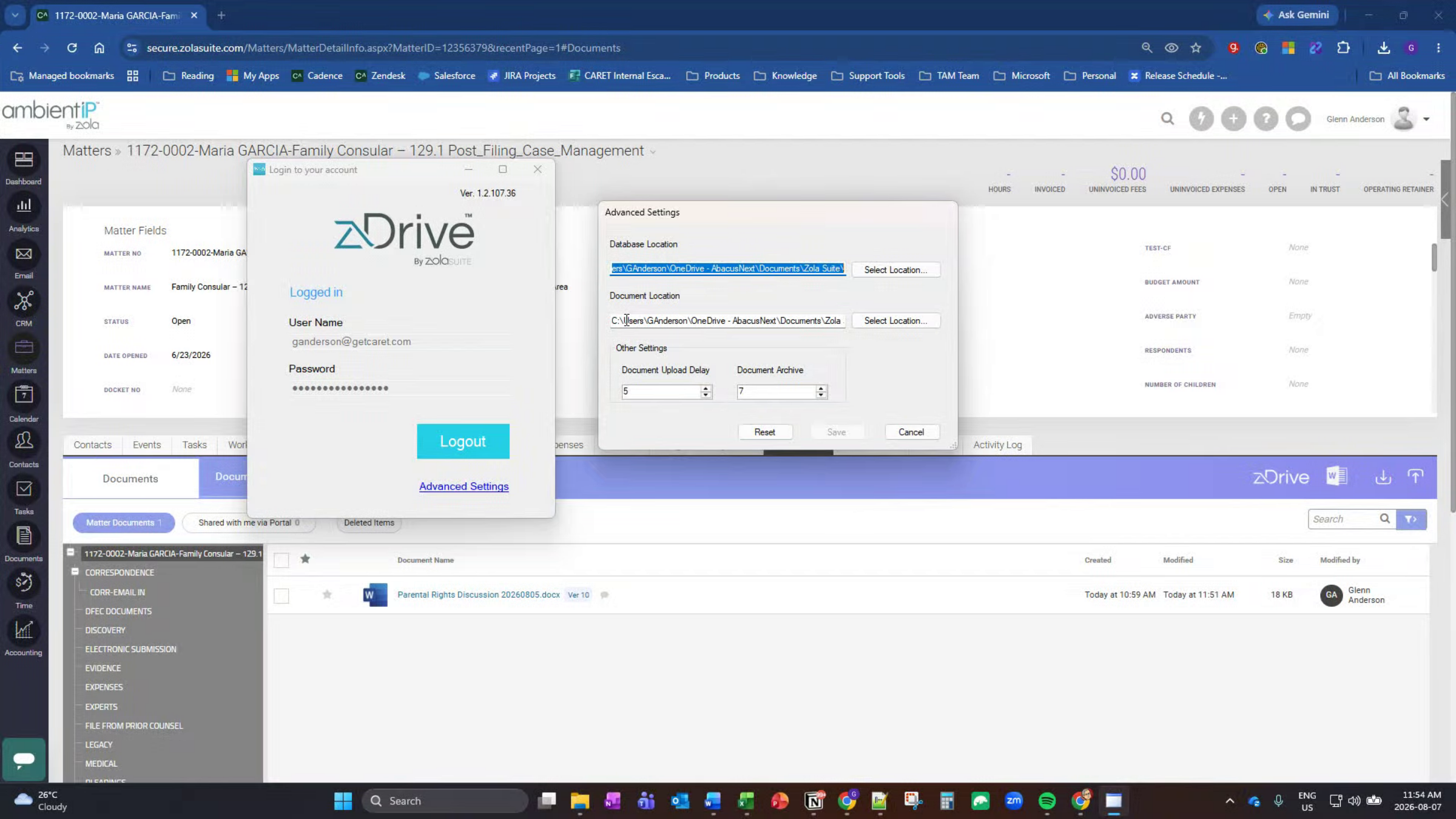Click the question mark help icon

click(1266, 119)
